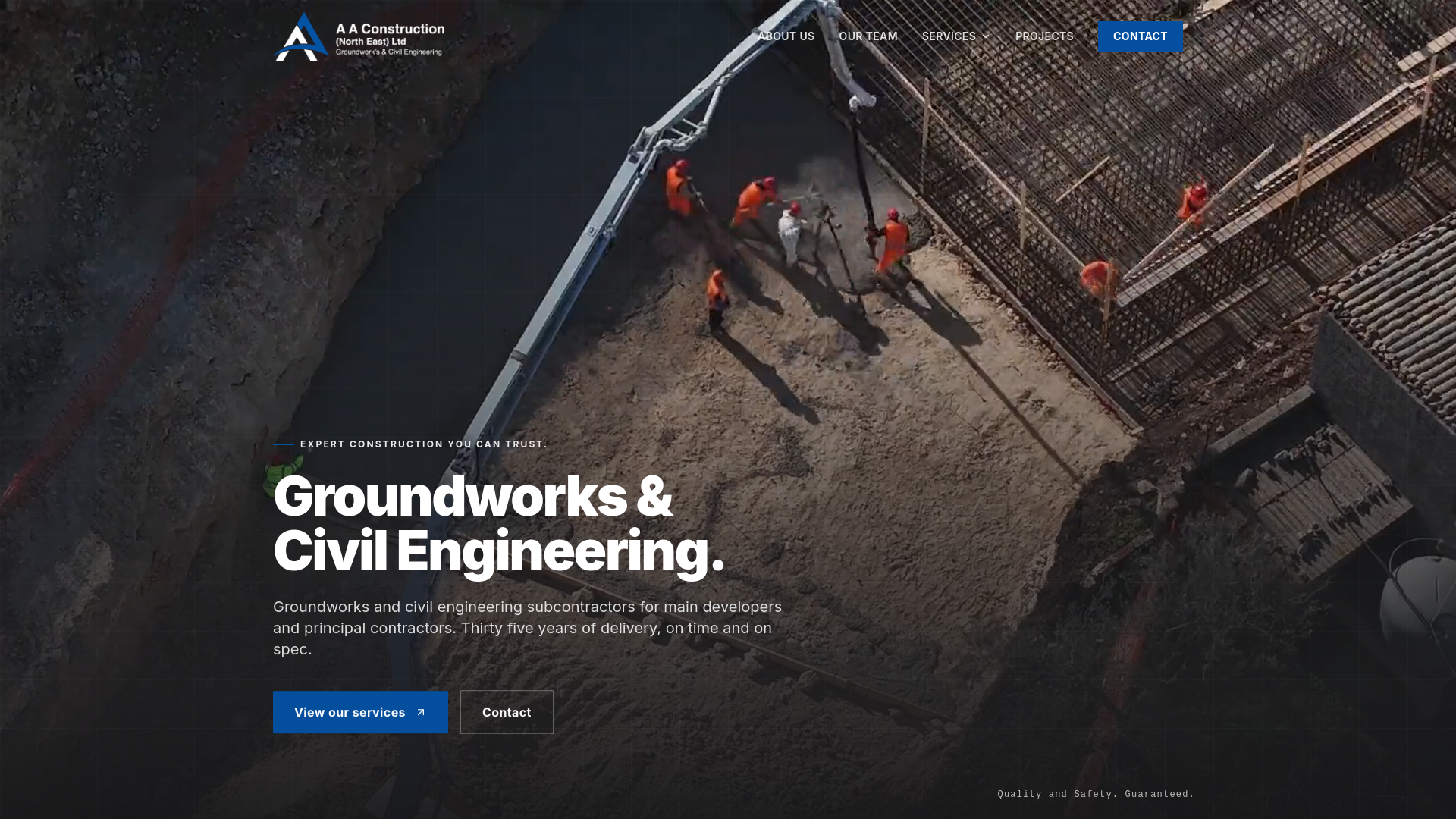The width and height of the screenshot is (1456, 819).
Task: Click the blue CONTACT button in header
Action: tap(1140, 36)
